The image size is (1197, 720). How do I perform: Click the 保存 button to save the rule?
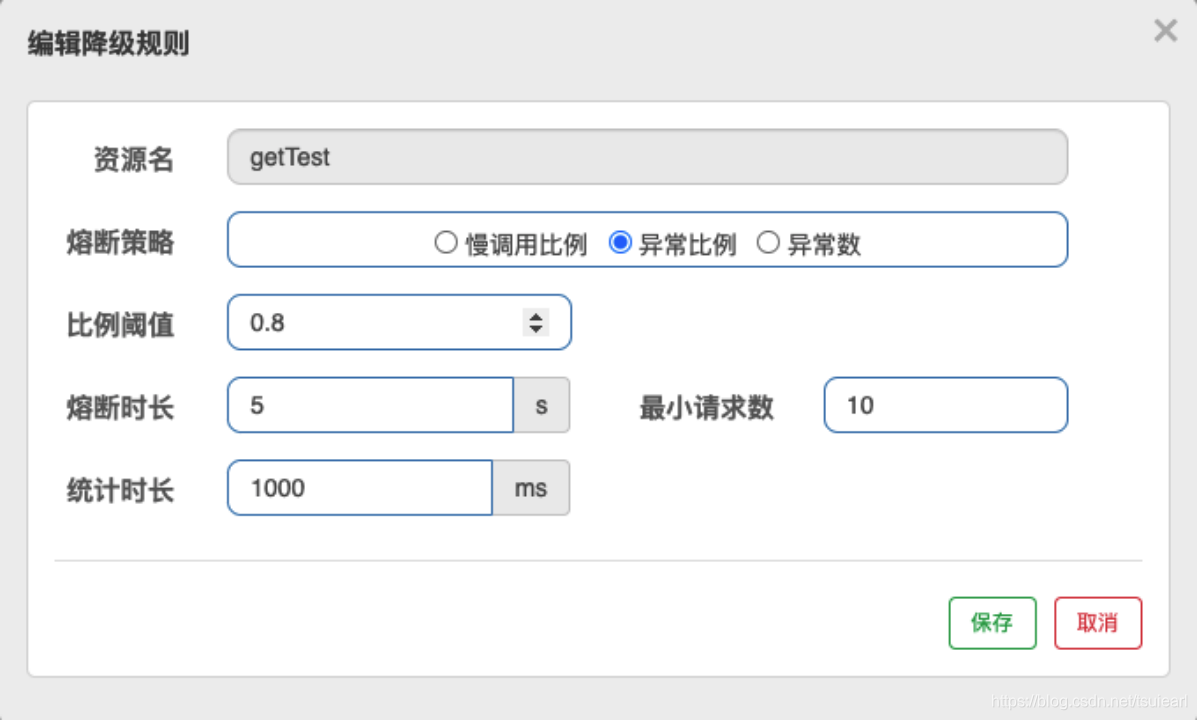(992, 622)
